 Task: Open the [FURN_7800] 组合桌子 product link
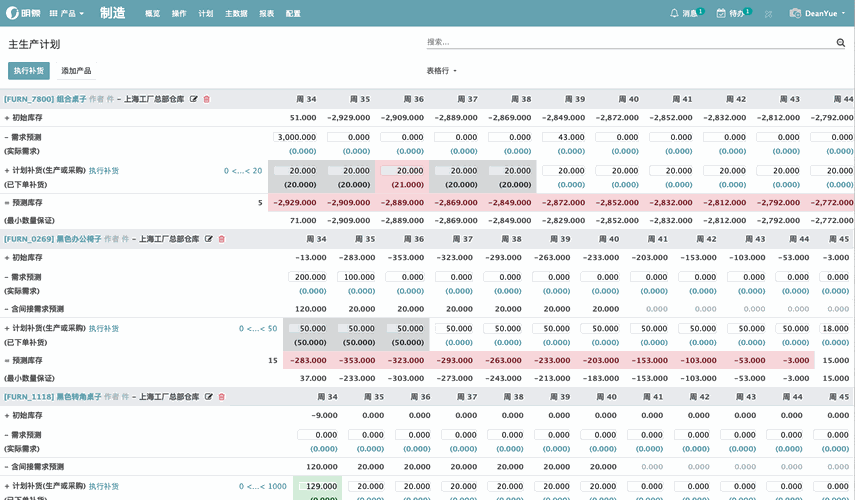point(44,99)
